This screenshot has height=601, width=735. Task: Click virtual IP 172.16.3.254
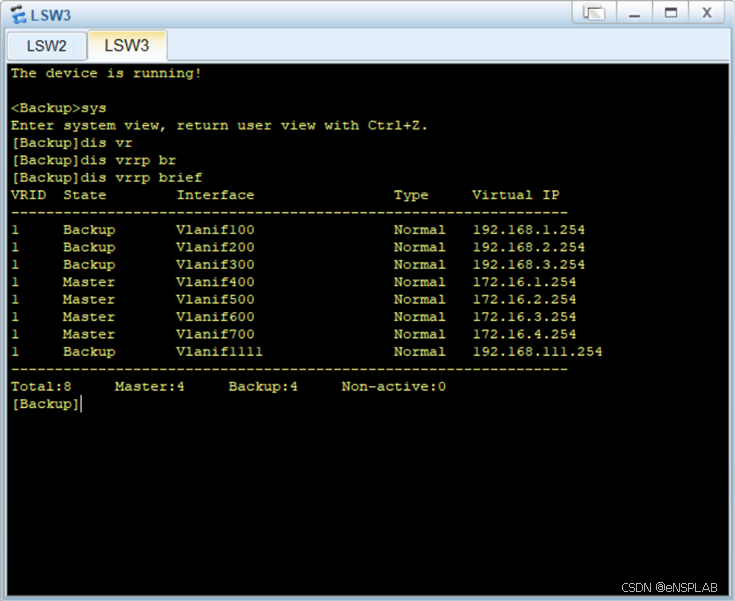pyautogui.click(x=525, y=317)
